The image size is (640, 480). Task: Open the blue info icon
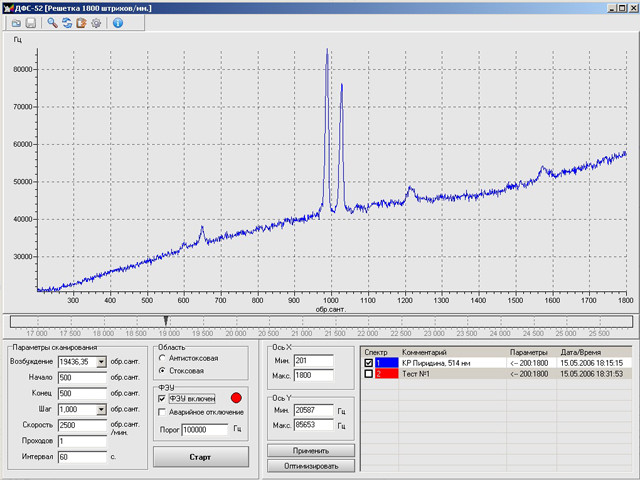coord(118,22)
